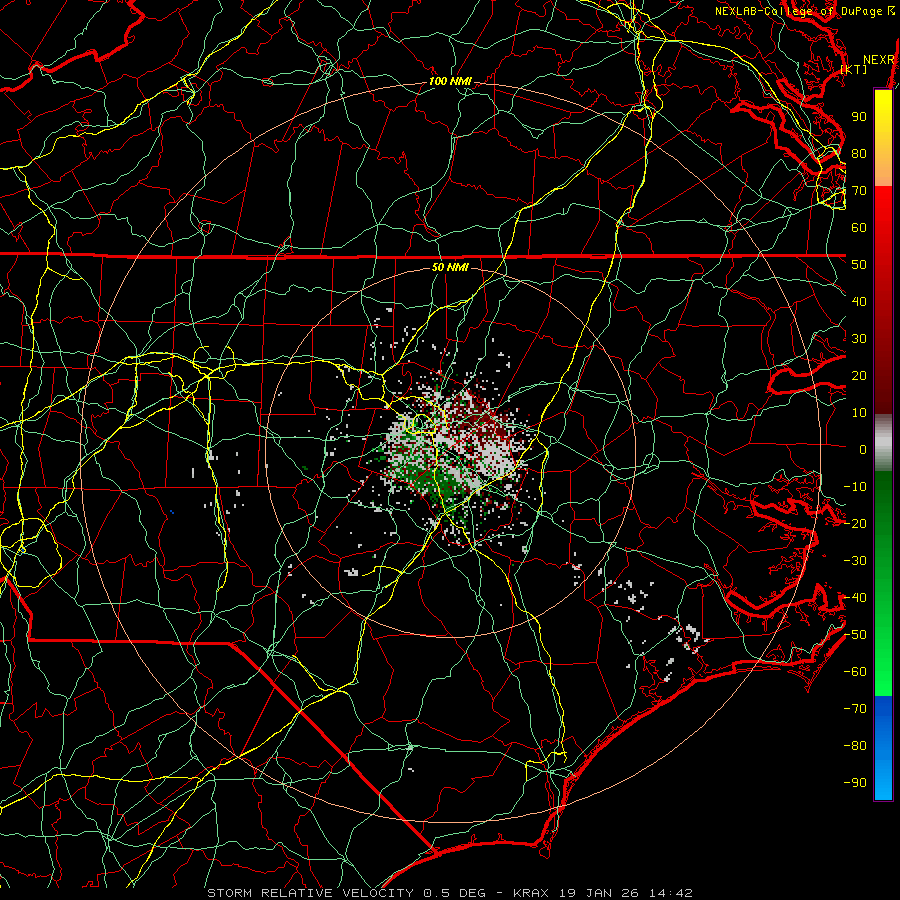
Task: Click the positive "70" label on the velocity scale
Action: click(859, 191)
